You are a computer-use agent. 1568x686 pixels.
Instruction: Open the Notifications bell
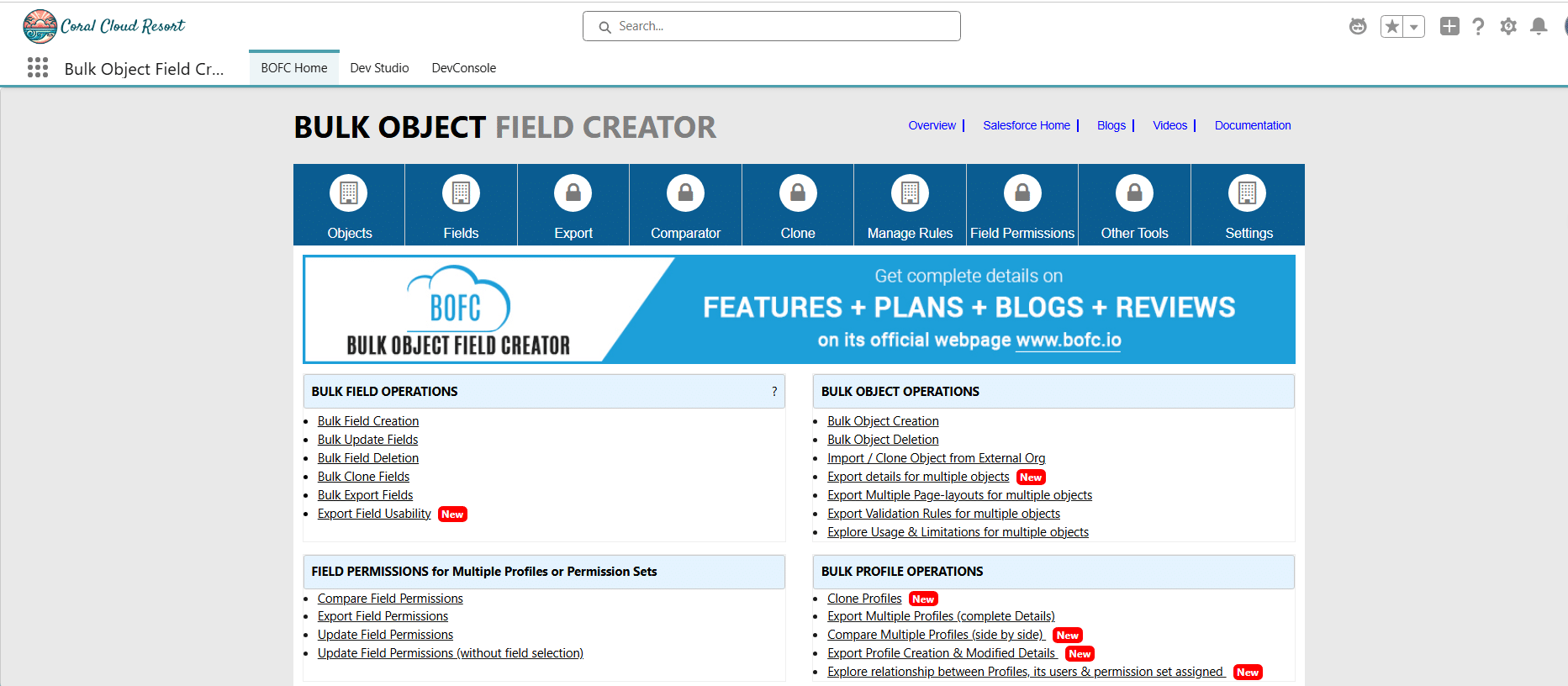click(x=1539, y=26)
